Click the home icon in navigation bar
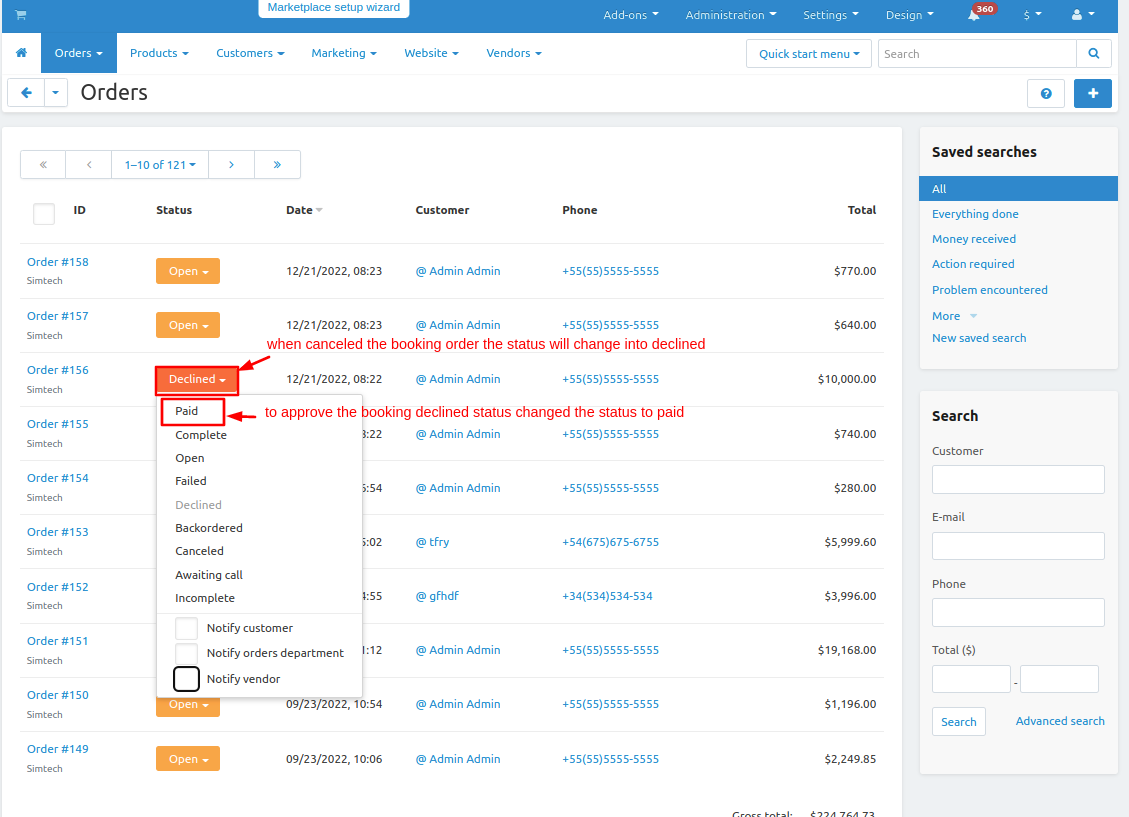This screenshot has height=817, width=1129. (x=21, y=53)
